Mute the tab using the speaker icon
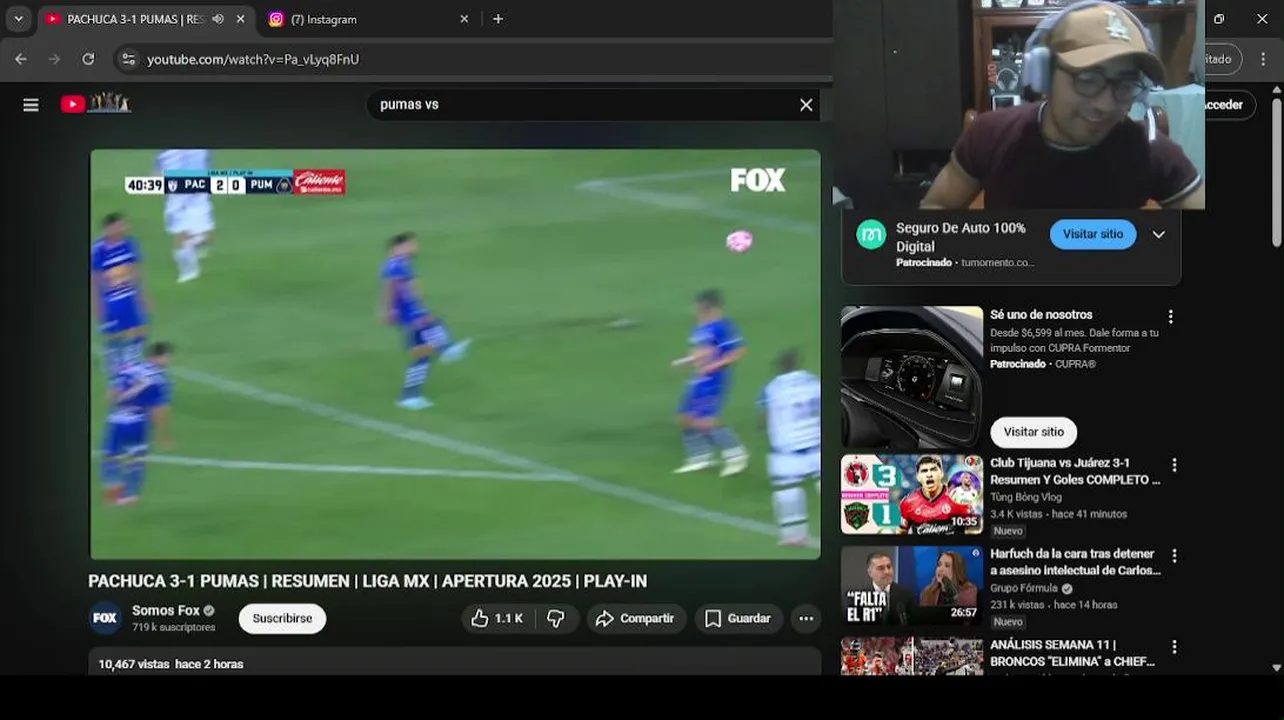The image size is (1284, 720). point(218,19)
